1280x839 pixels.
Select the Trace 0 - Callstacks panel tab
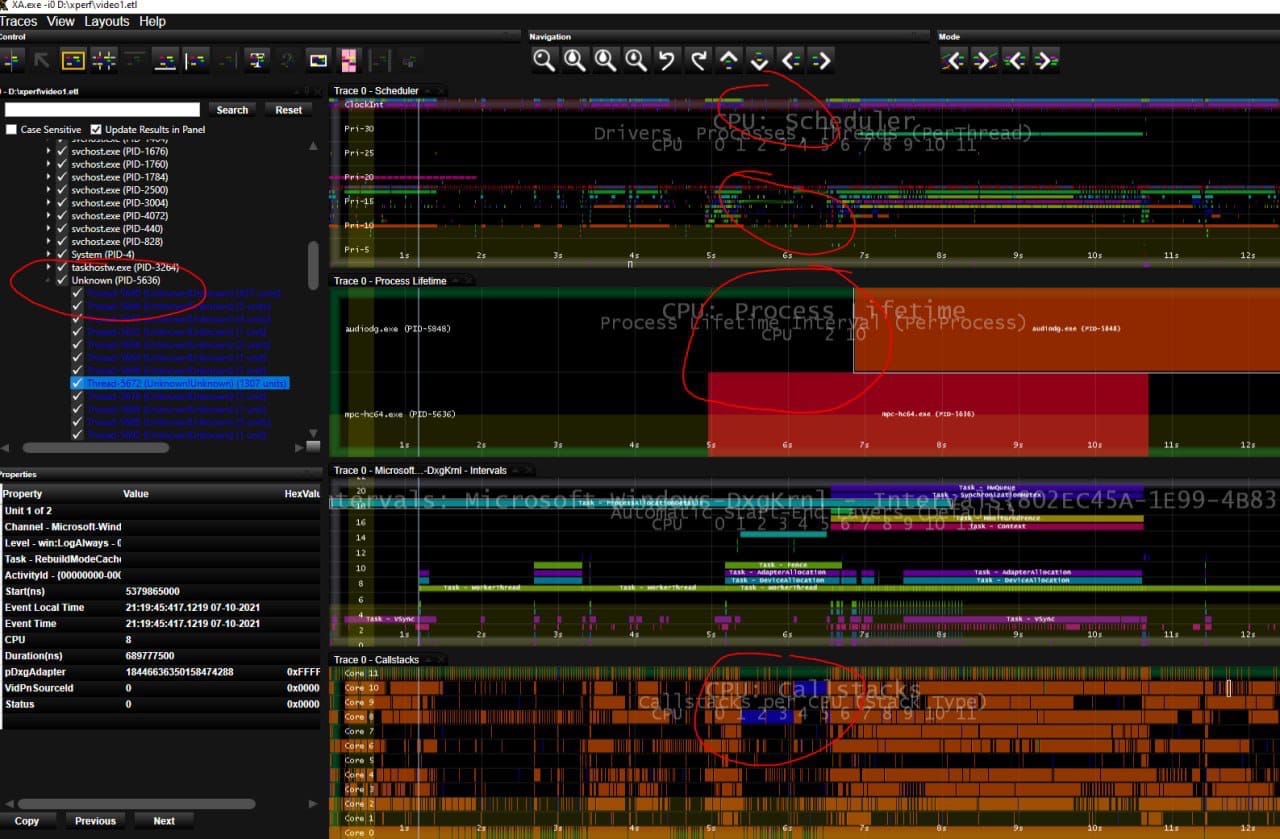(377, 660)
